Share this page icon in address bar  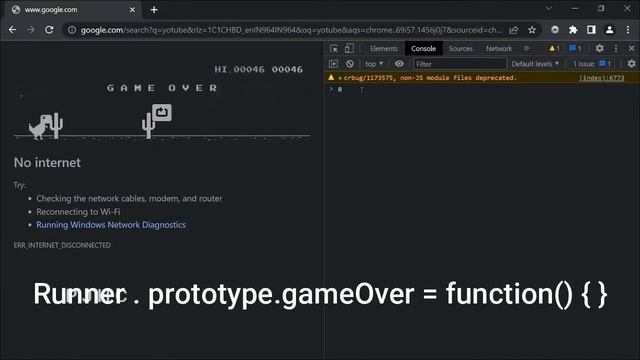(513, 30)
